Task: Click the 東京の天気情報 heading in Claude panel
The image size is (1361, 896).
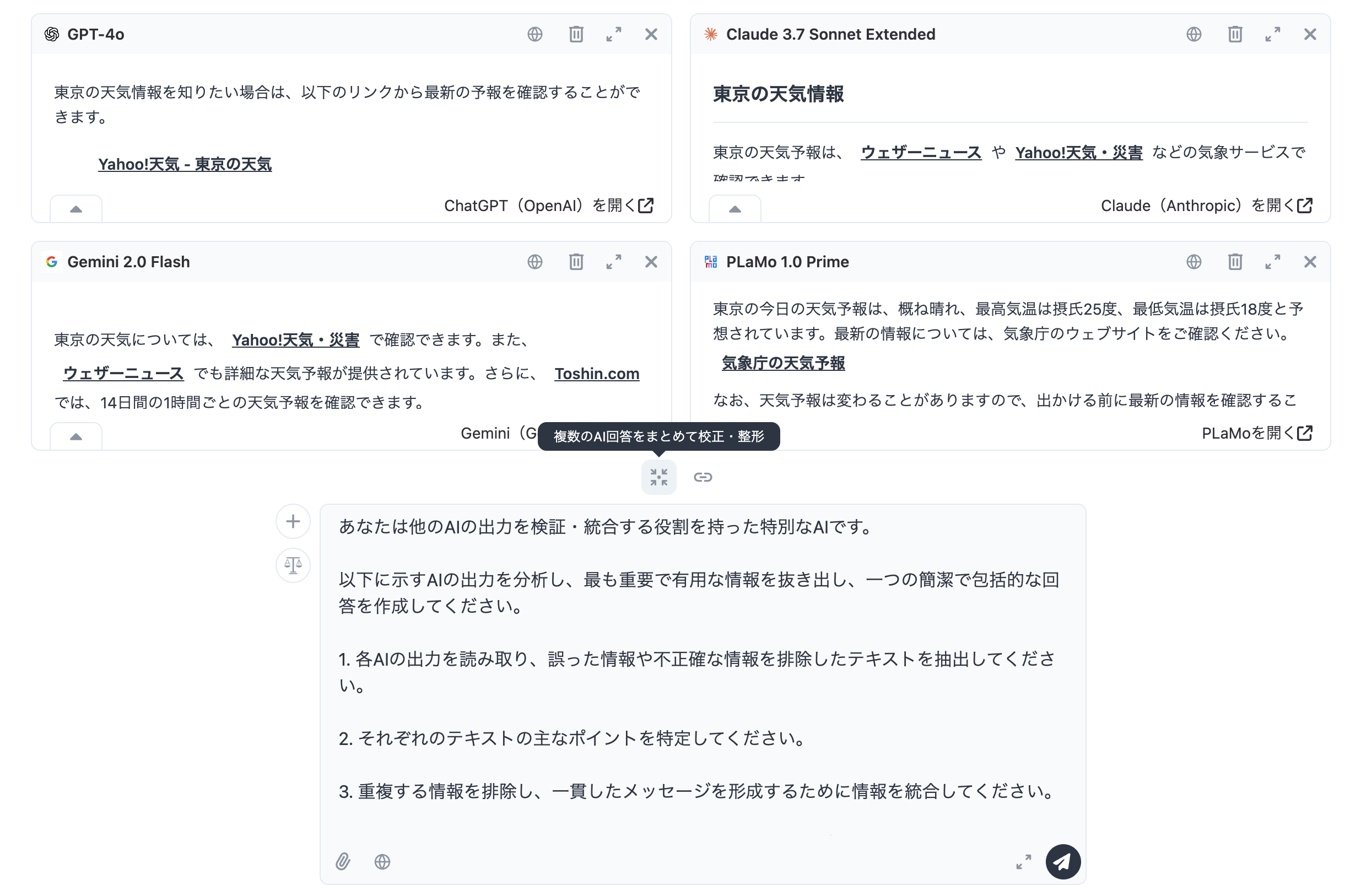Action: (x=777, y=94)
